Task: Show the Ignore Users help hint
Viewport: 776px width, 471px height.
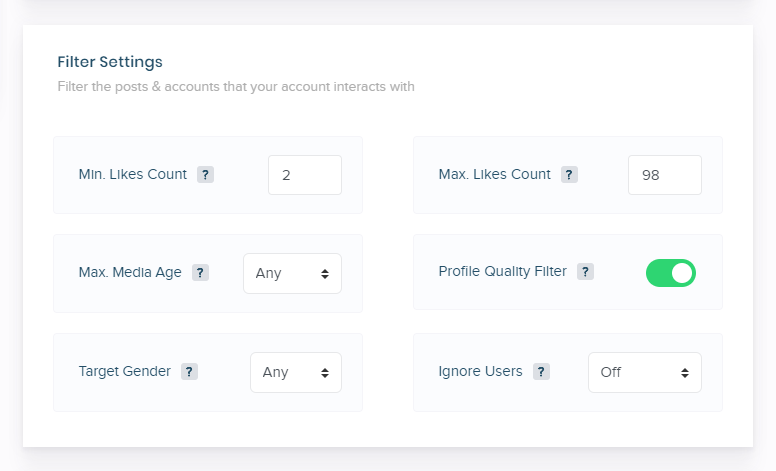Action: click(x=541, y=372)
